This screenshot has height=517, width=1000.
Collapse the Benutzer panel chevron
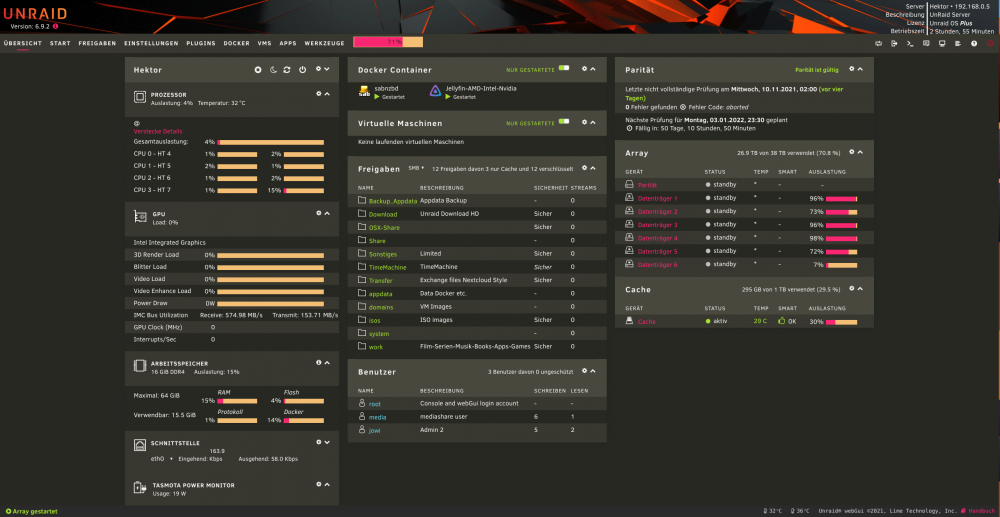coord(592,370)
